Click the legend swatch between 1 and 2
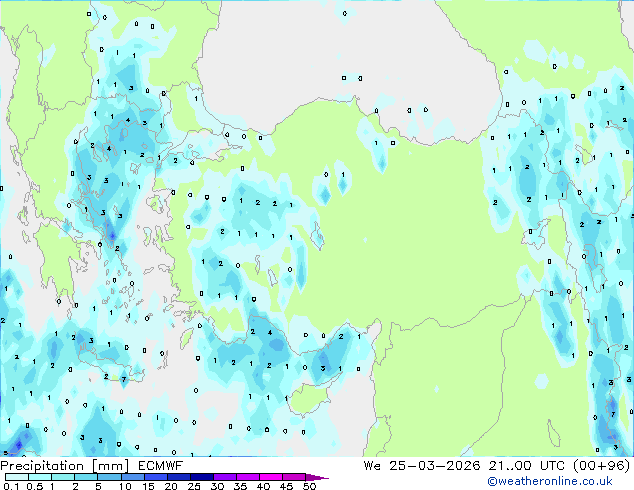 63,477
